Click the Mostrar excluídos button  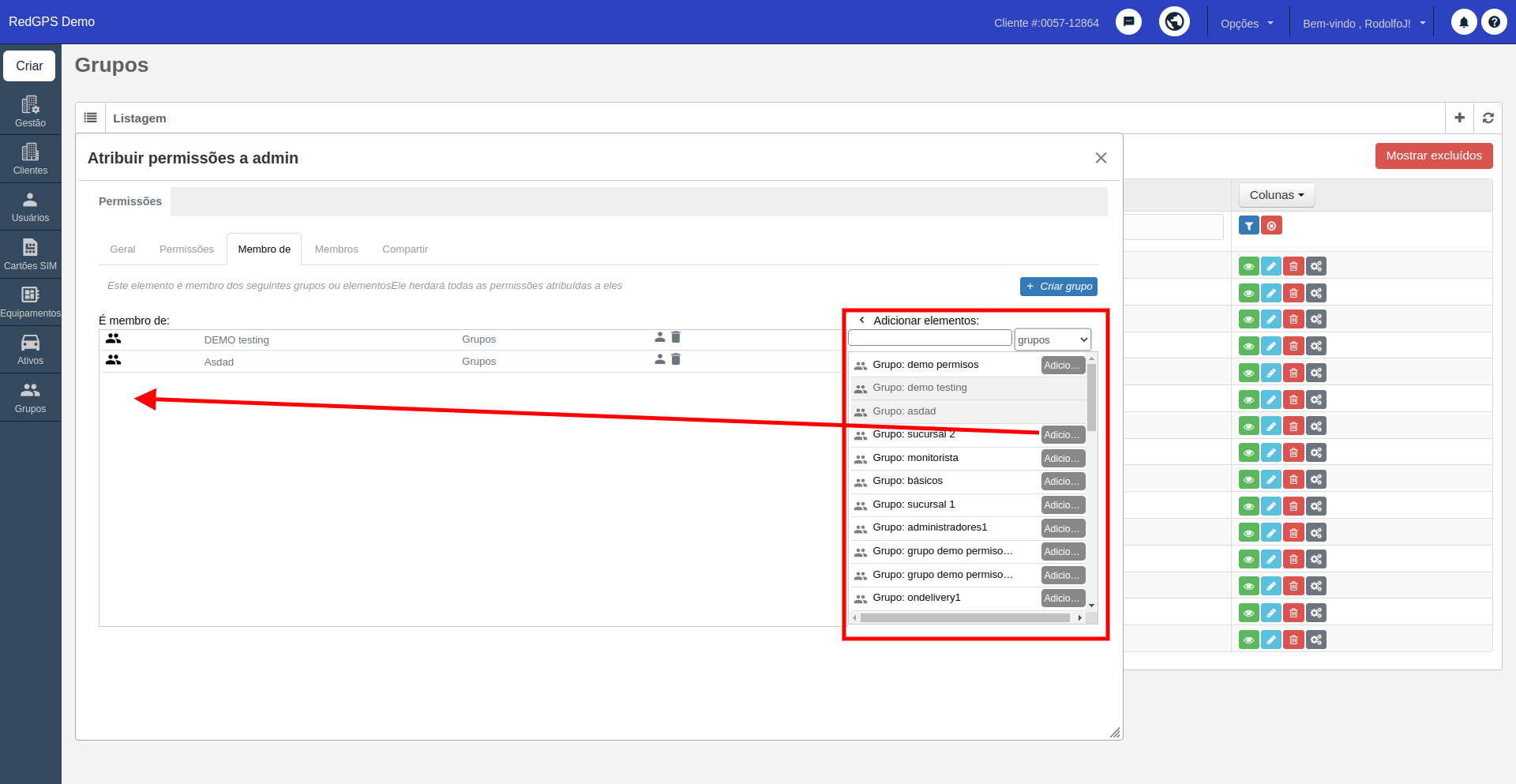pyautogui.click(x=1434, y=156)
